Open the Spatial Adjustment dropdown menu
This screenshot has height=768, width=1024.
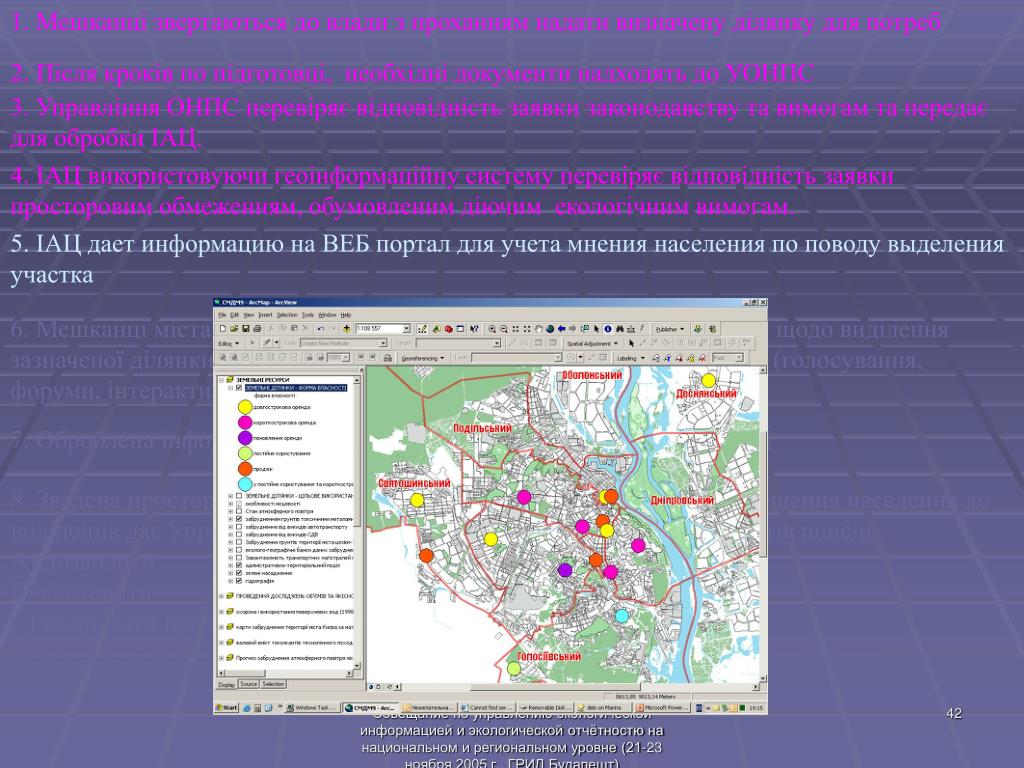[592, 343]
